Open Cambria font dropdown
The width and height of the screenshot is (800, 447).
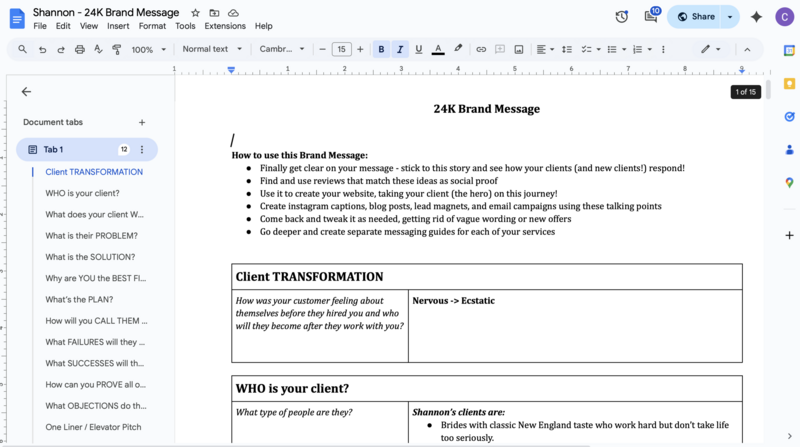[x=282, y=49]
